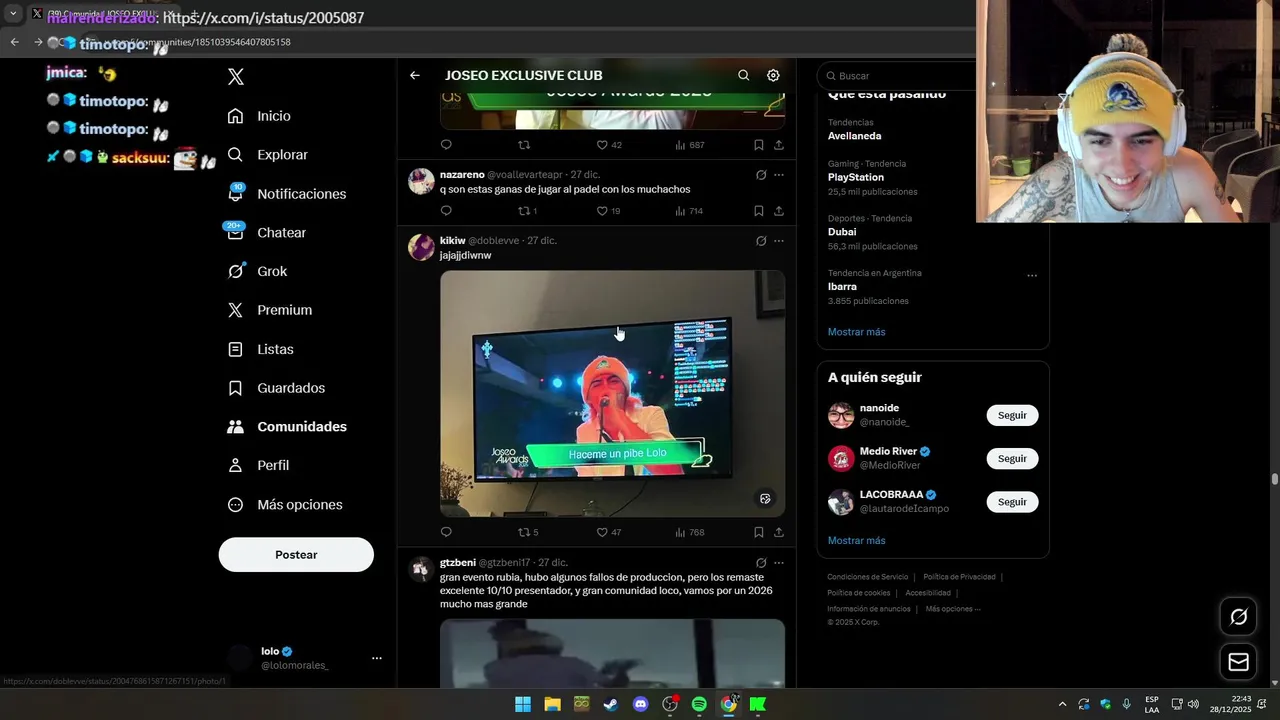Open community settings gear icon
Image resolution: width=1280 pixels, height=720 pixels.
pos(773,75)
